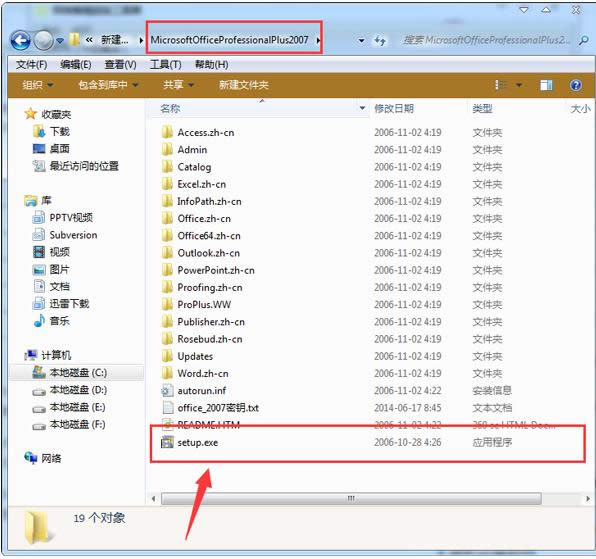The image size is (596, 559).
Task: Click the Back navigation arrow button
Action: point(20,40)
